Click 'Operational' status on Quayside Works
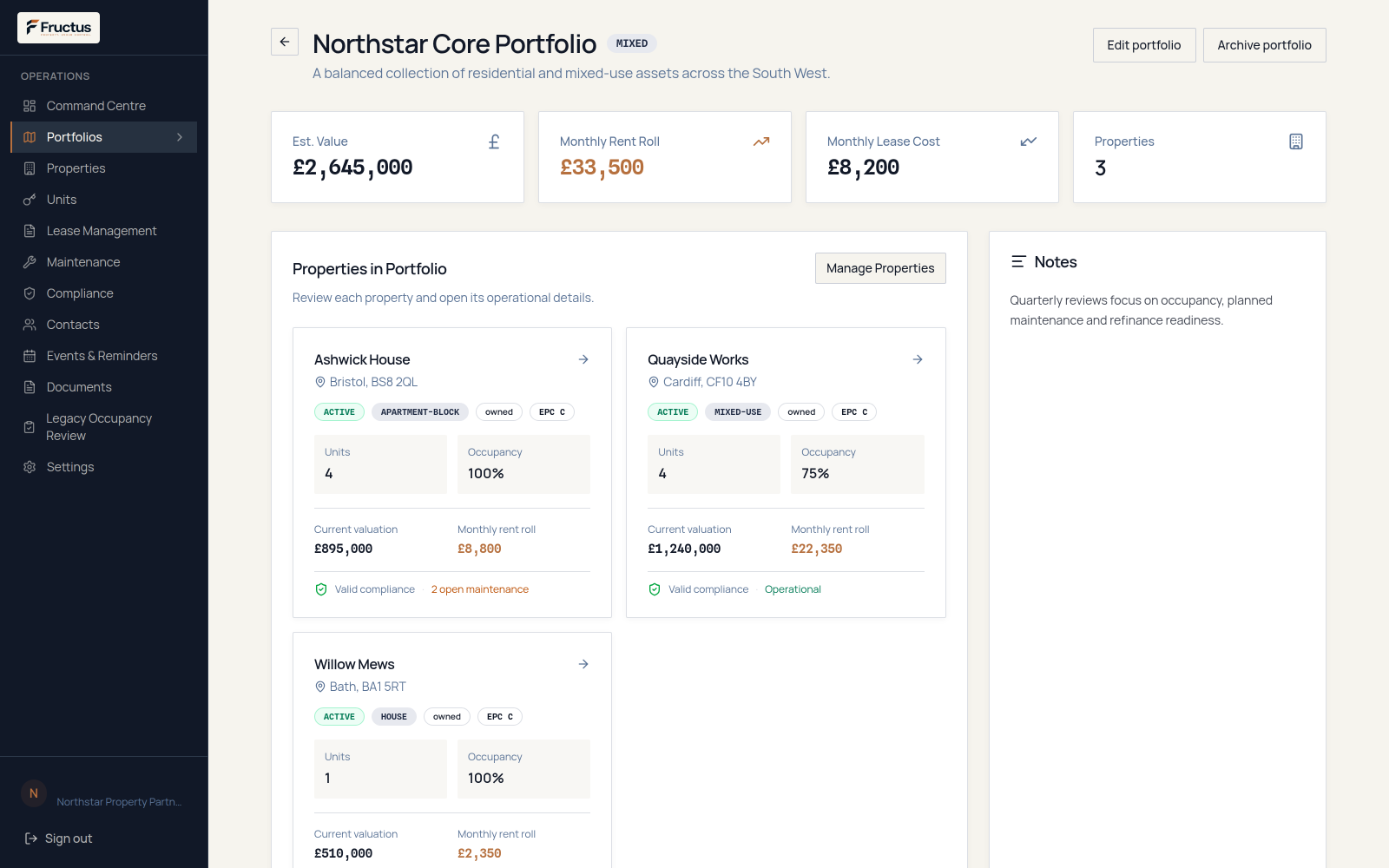The width and height of the screenshot is (1389, 868). click(793, 589)
